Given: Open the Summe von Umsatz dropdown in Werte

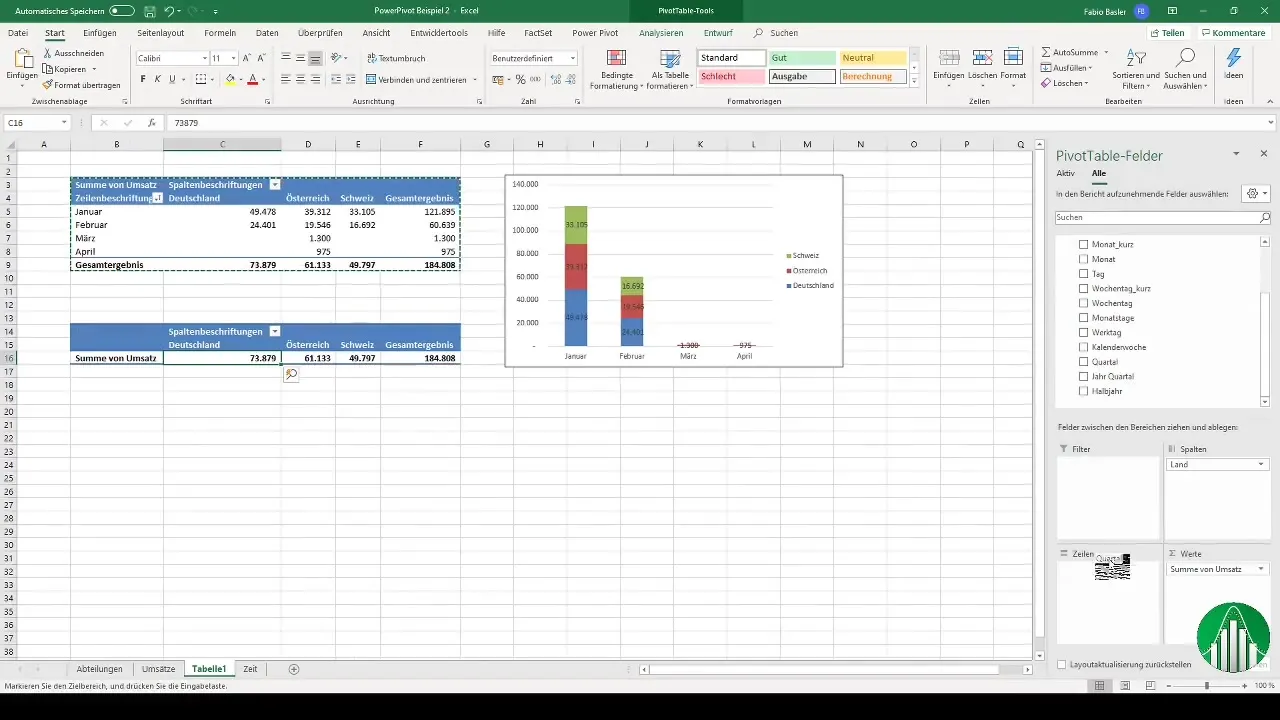Looking at the screenshot, I should [1261, 569].
